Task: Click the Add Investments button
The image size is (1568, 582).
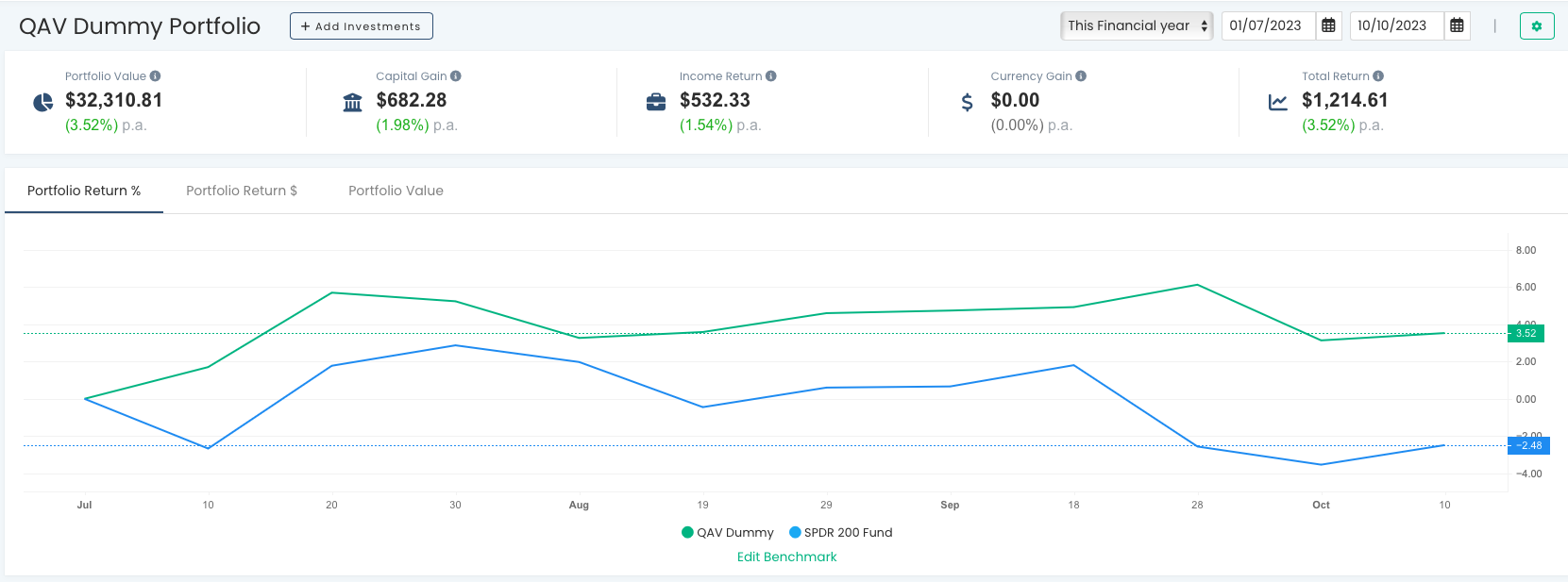Action: [x=362, y=26]
